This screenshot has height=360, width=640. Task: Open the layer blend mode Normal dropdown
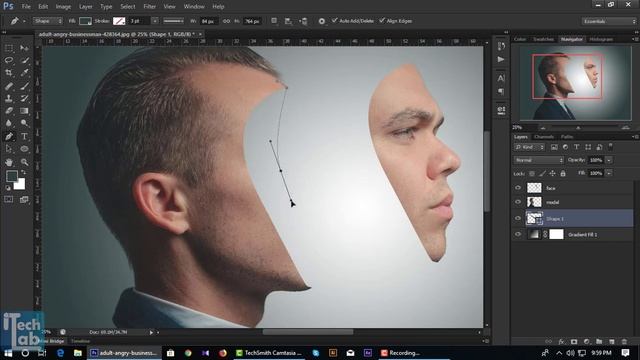click(539, 160)
